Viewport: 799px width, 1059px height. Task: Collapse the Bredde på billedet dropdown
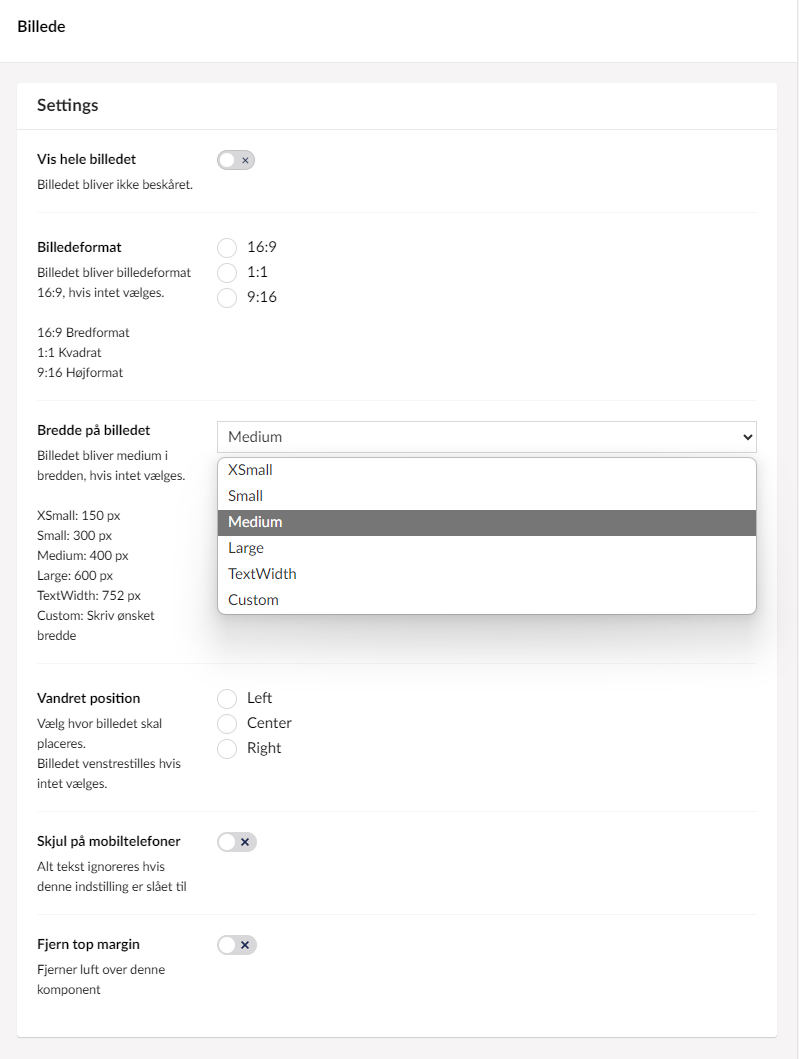pos(486,437)
